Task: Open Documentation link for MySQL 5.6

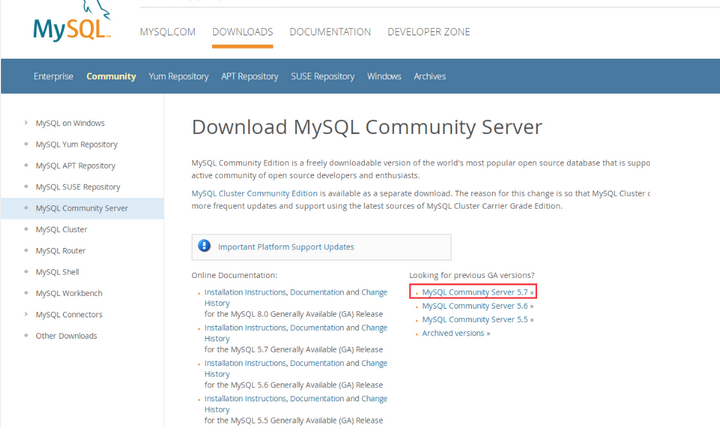Action: (x=317, y=363)
